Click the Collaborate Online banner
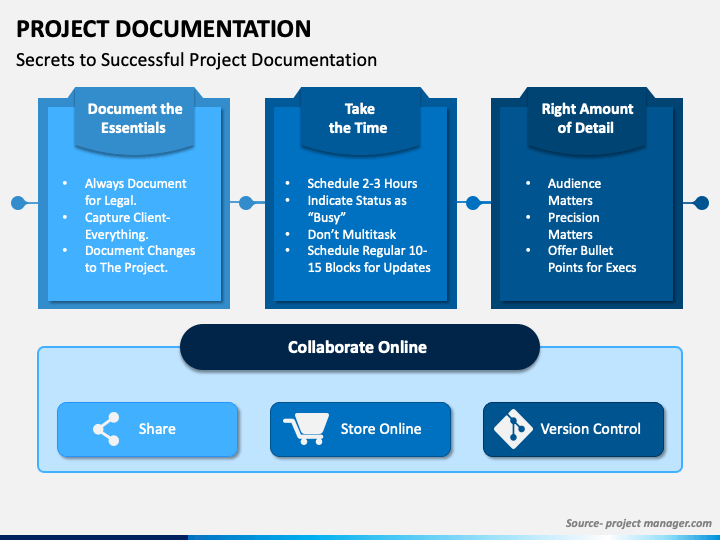Screen dimensions: 720x540 pos(360,347)
